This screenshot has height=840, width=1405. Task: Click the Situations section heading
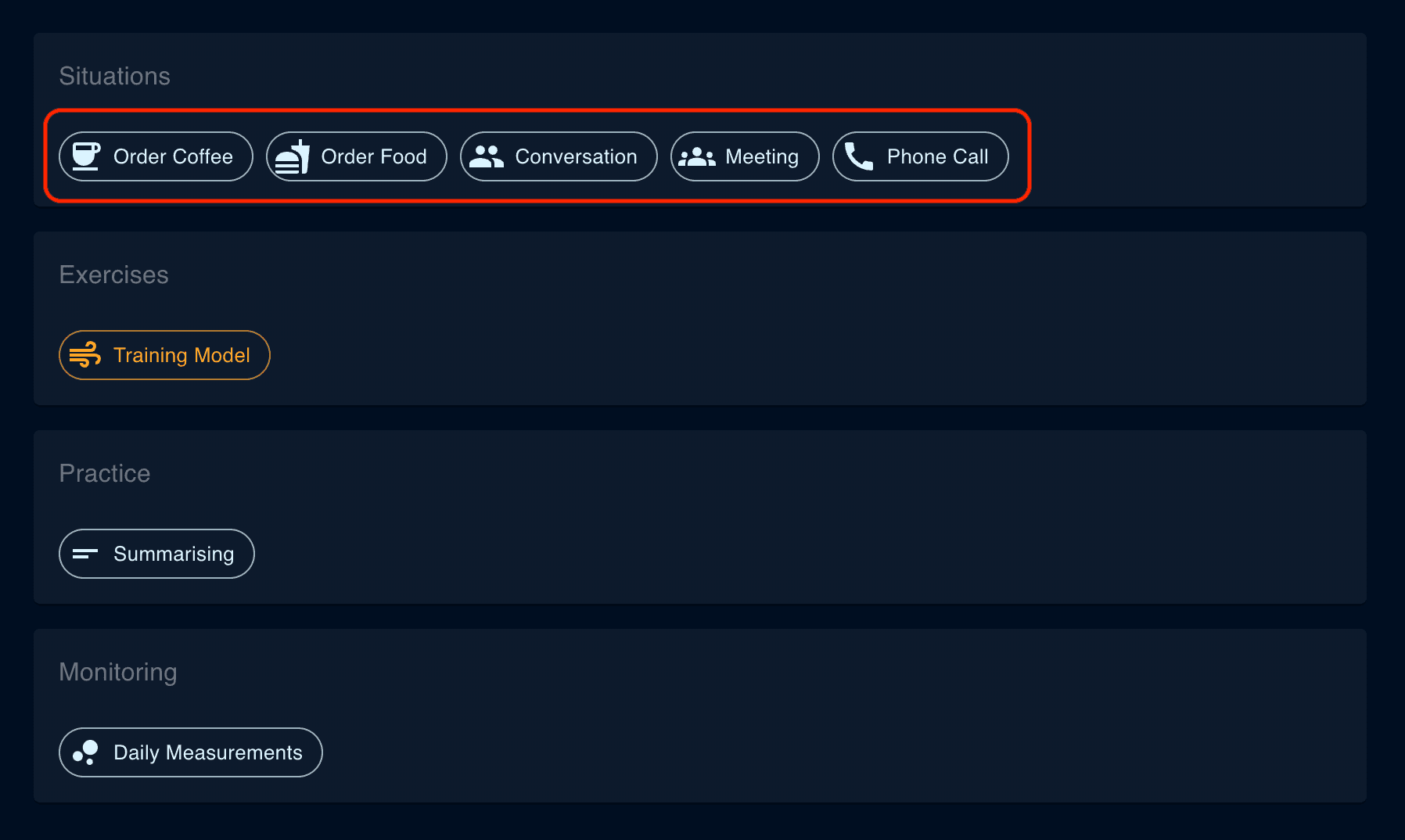click(115, 76)
